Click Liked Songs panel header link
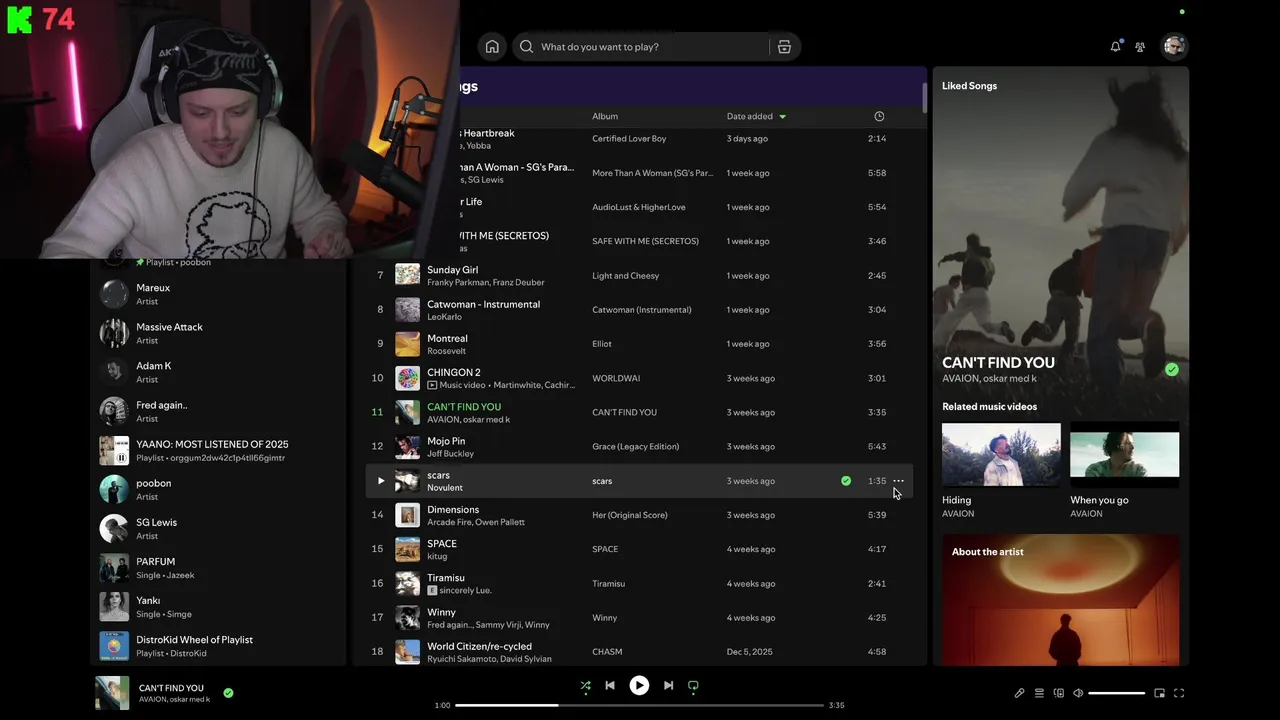This screenshot has height=720, width=1280. click(969, 86)
